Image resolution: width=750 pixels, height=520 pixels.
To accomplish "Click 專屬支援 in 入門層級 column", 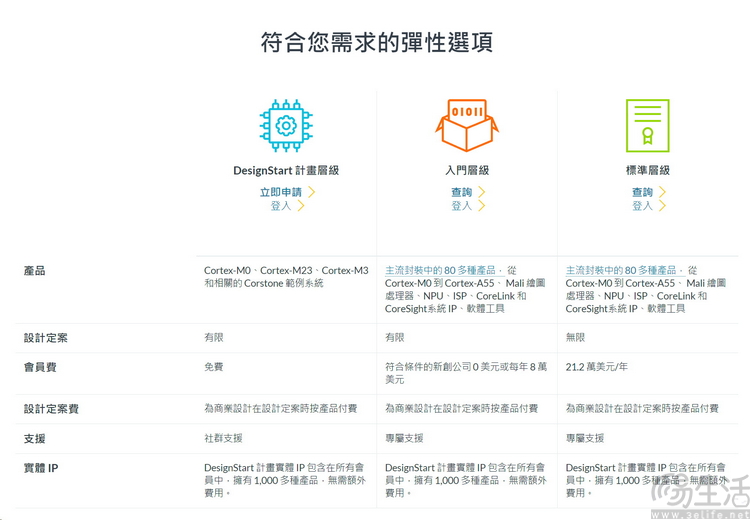I will click(404, 438).
